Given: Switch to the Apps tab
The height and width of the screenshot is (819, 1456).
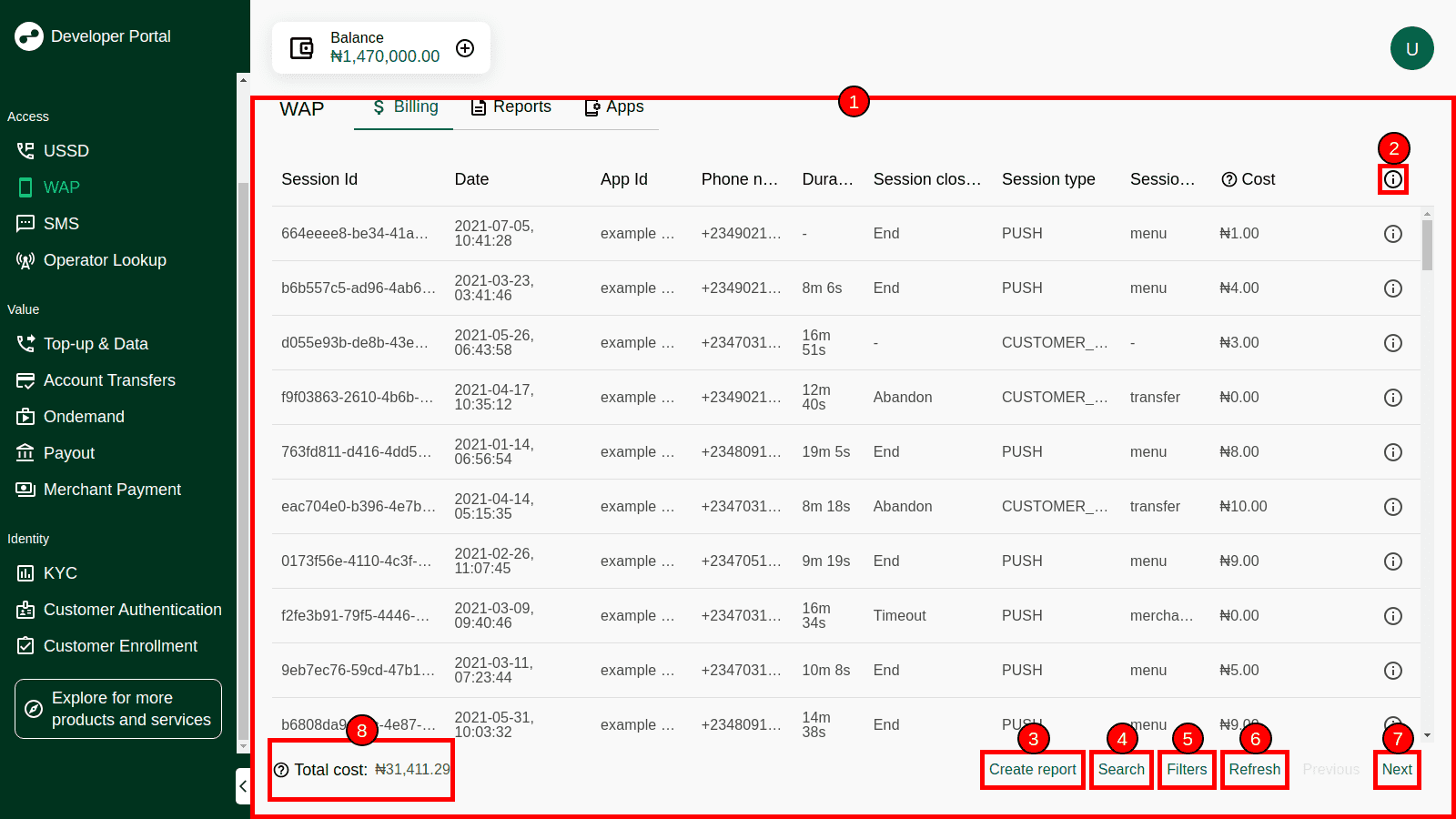Looking at the screenshot, I should click(613, 107).
